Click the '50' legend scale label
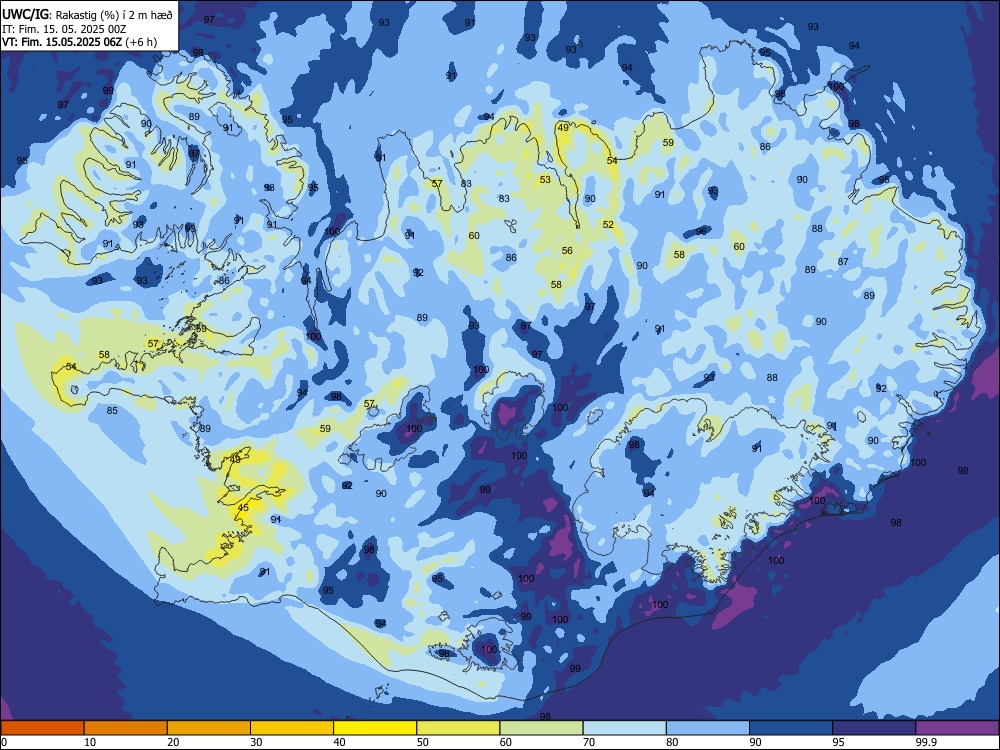 422,742
